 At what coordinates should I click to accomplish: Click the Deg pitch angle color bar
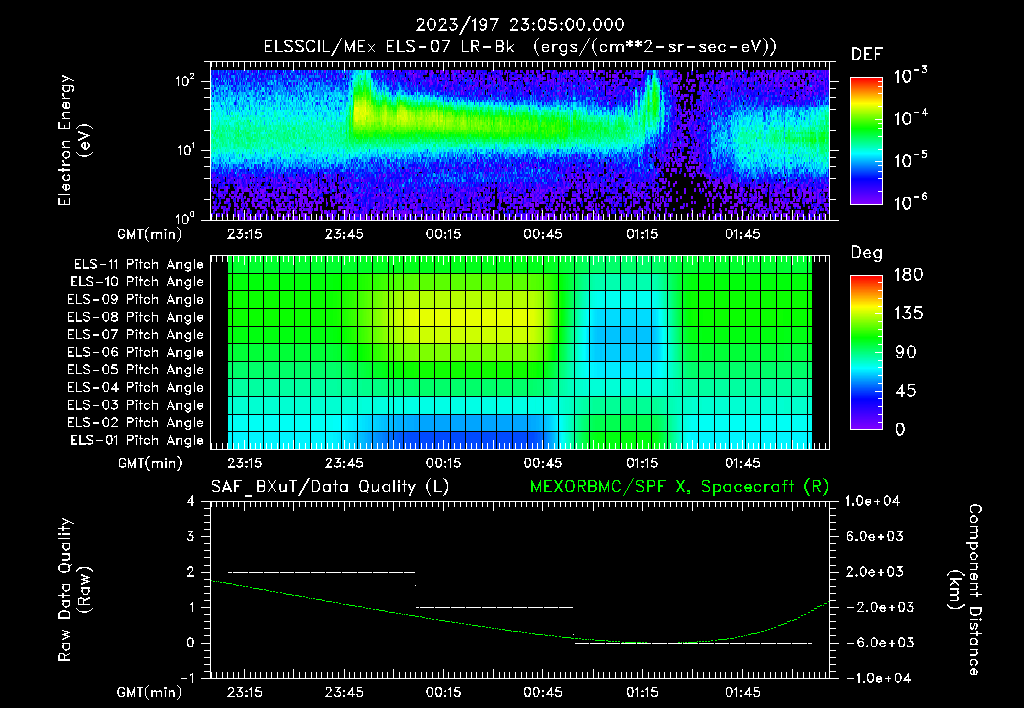866,352
